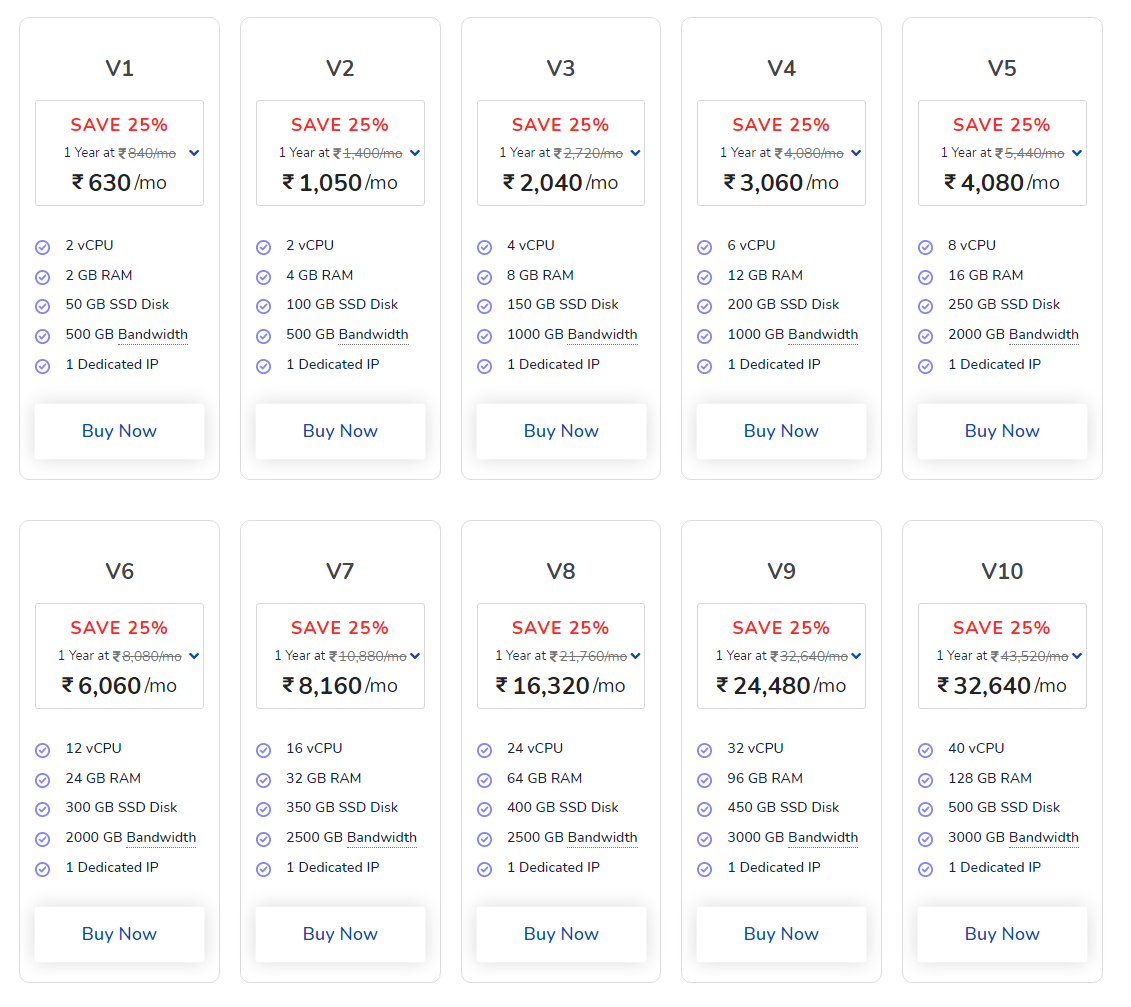
Task: Click the Bandwidth tooltip label in V3
Action: [602, 335]
